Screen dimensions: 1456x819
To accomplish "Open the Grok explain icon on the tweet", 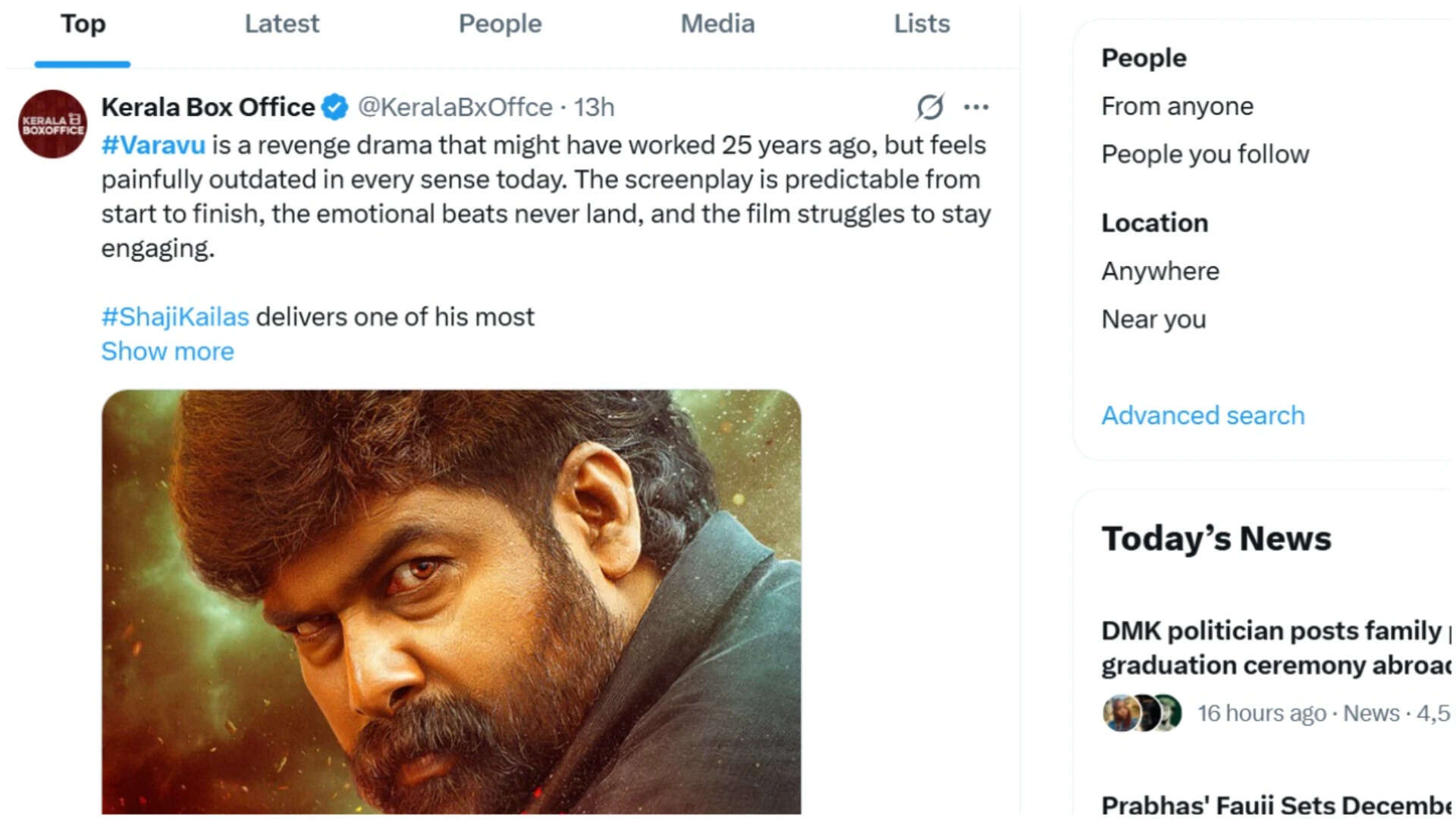I will [930, 107].
